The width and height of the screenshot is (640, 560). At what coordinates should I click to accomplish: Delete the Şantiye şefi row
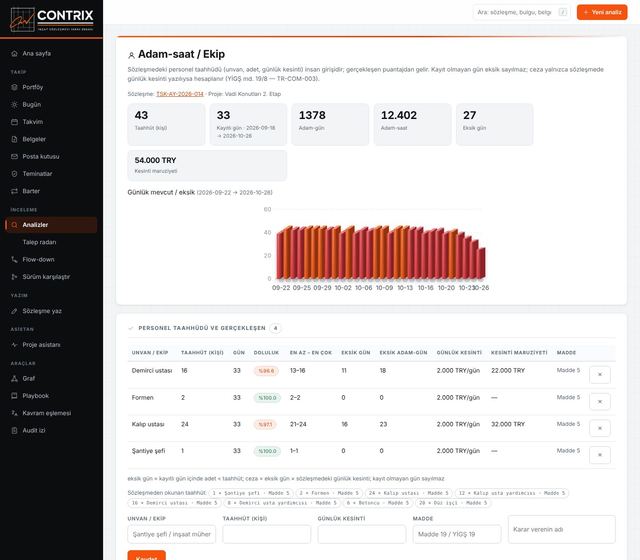coord(600,455)
